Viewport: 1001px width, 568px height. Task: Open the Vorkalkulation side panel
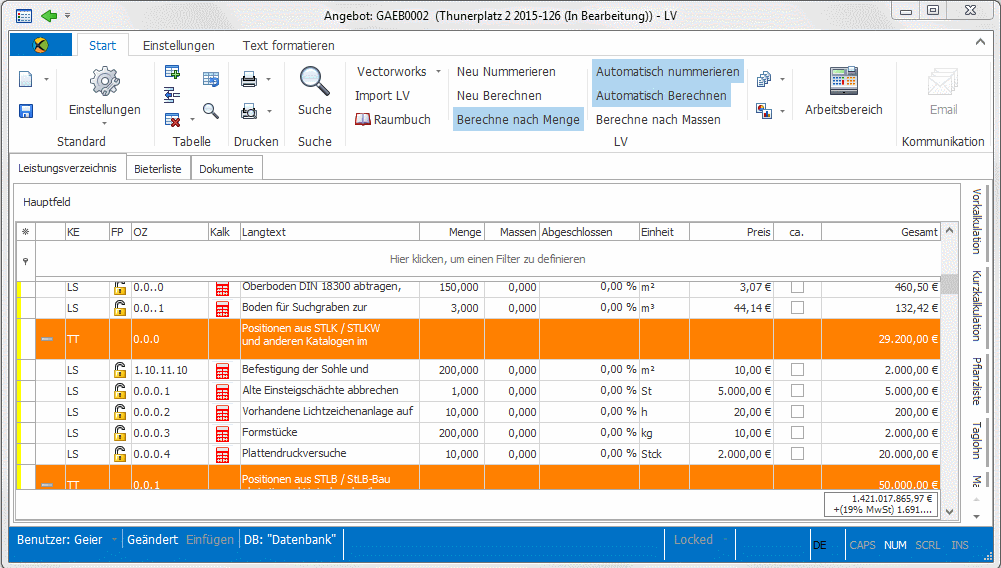[x=976, y=221]
